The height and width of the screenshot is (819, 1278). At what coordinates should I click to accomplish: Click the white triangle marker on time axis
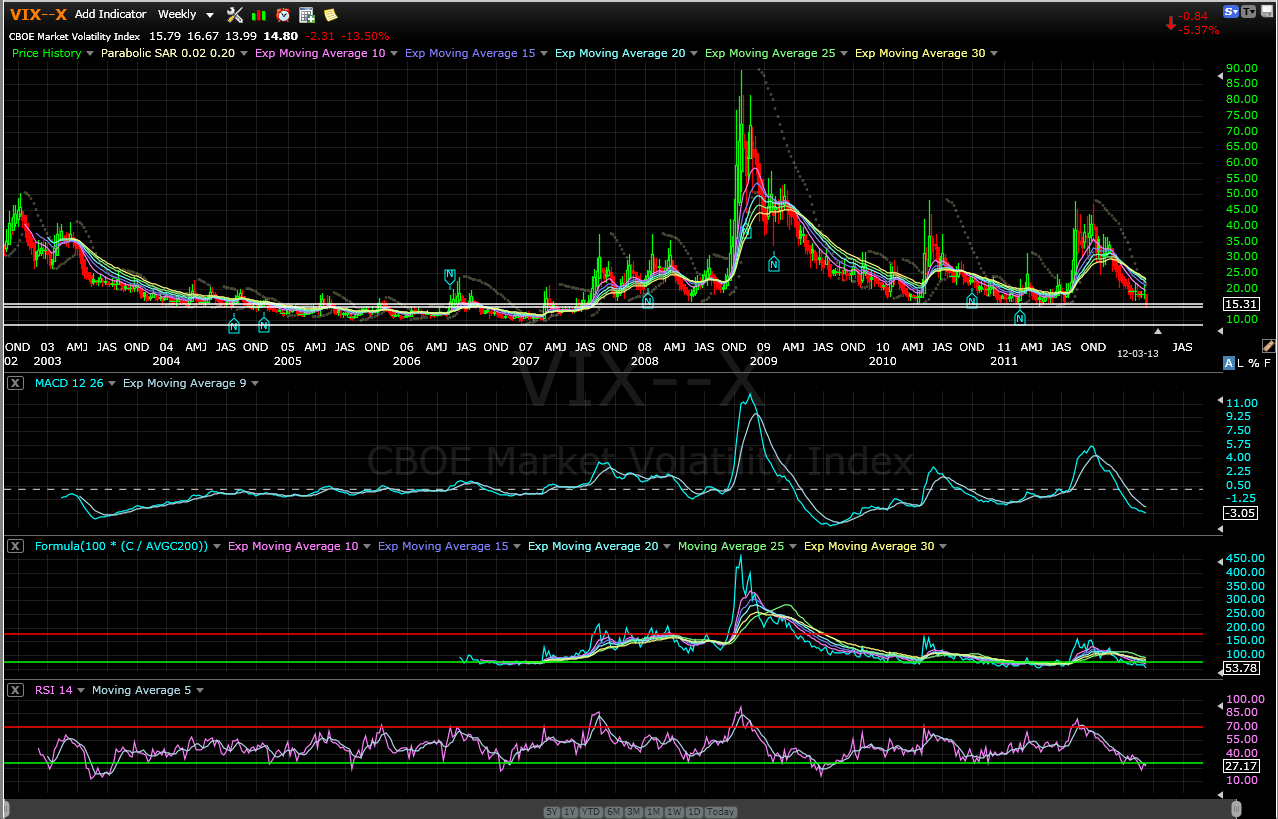click(x=1158, y=331)
